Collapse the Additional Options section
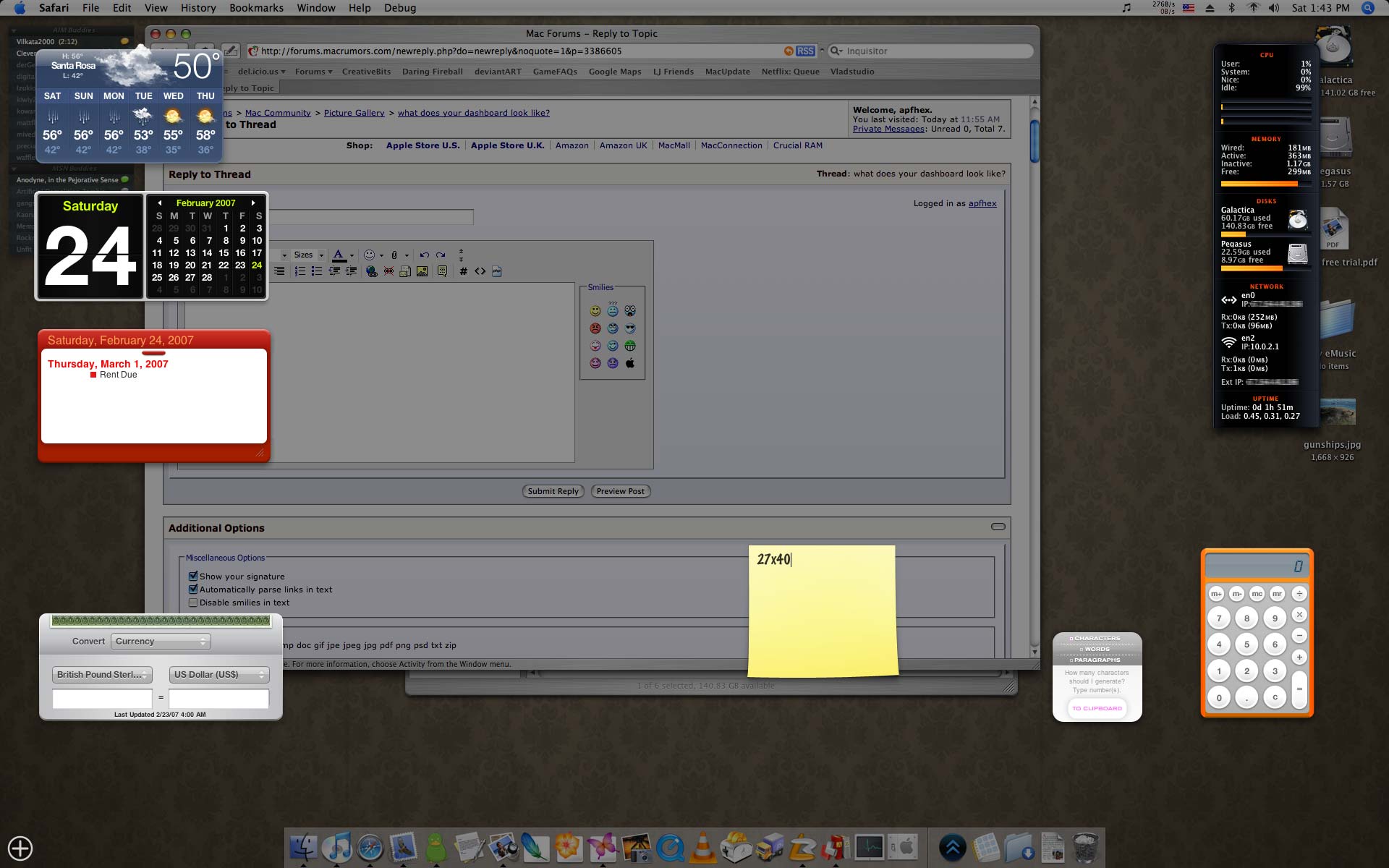The image size is (1389, 868). pos(998,527)
